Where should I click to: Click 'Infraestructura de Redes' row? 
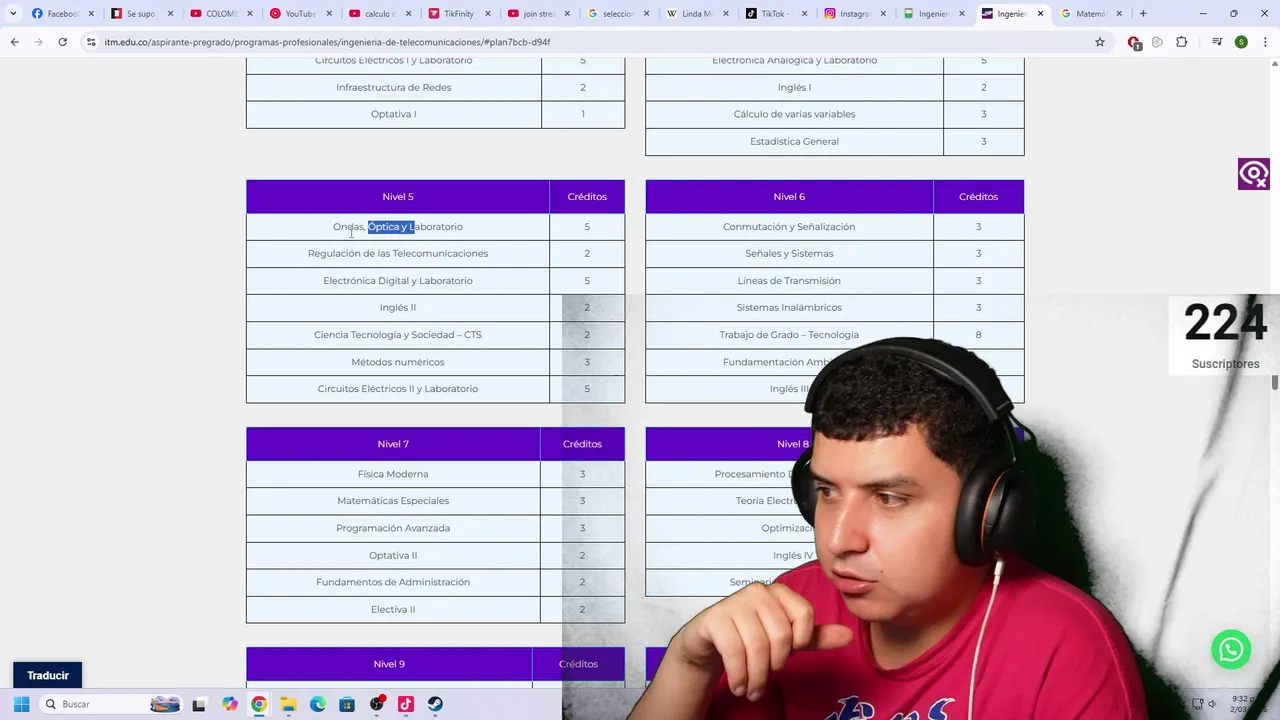435,87
